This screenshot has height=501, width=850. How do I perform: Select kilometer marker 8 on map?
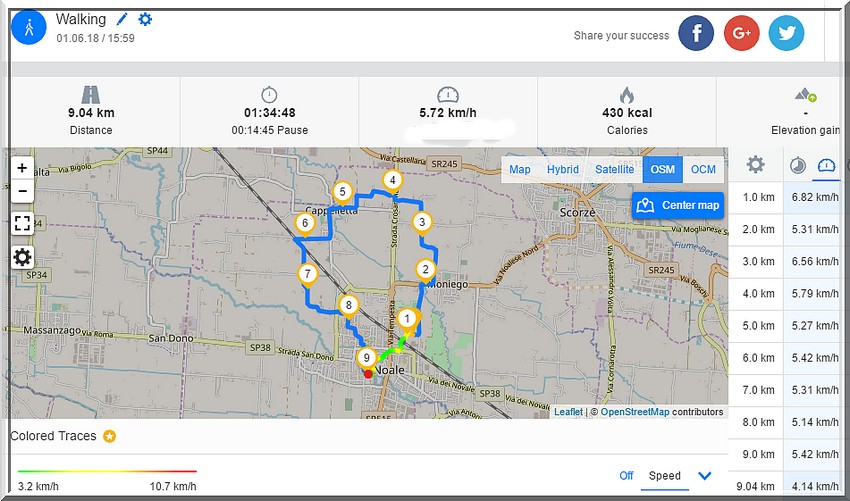click(x=349, y=307)
